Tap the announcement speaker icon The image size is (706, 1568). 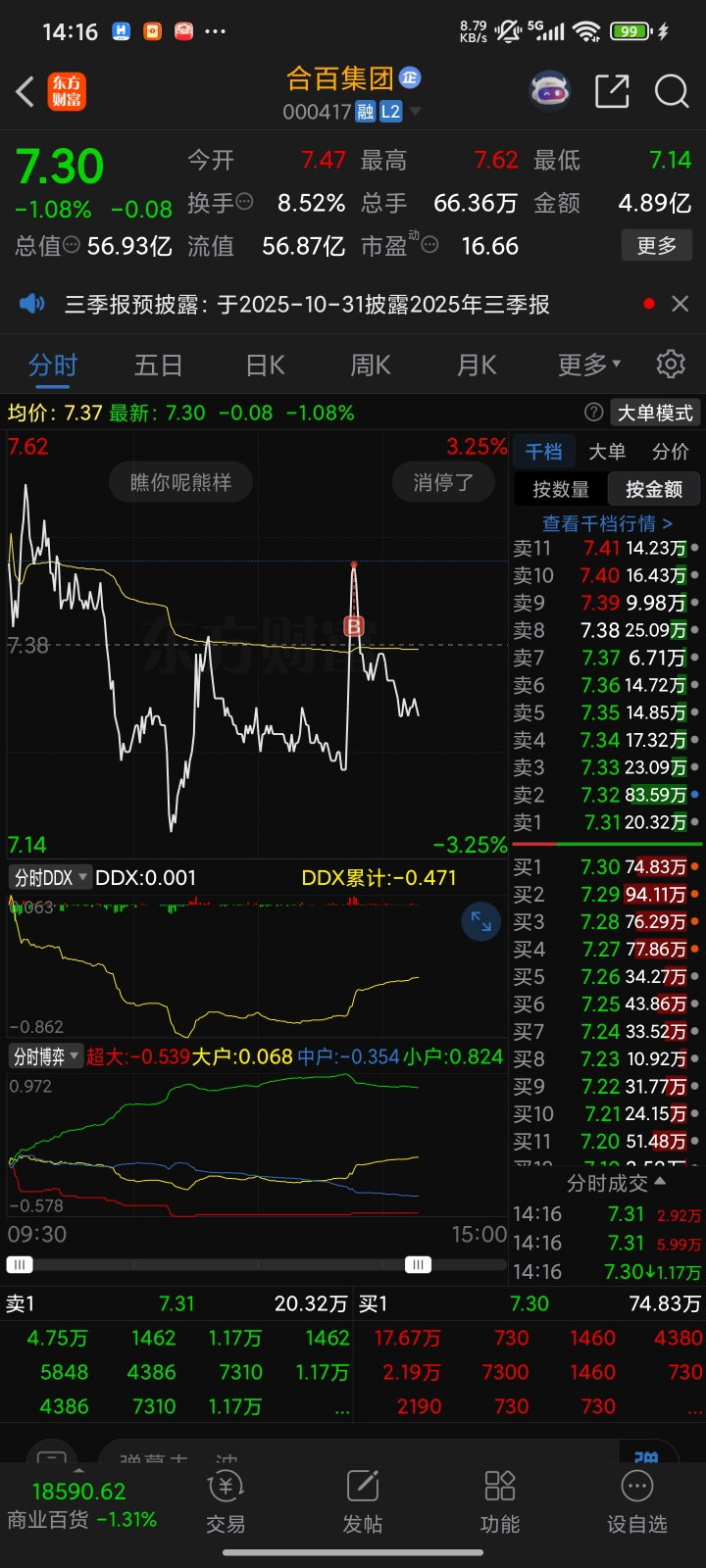click(x=32, y=304)
